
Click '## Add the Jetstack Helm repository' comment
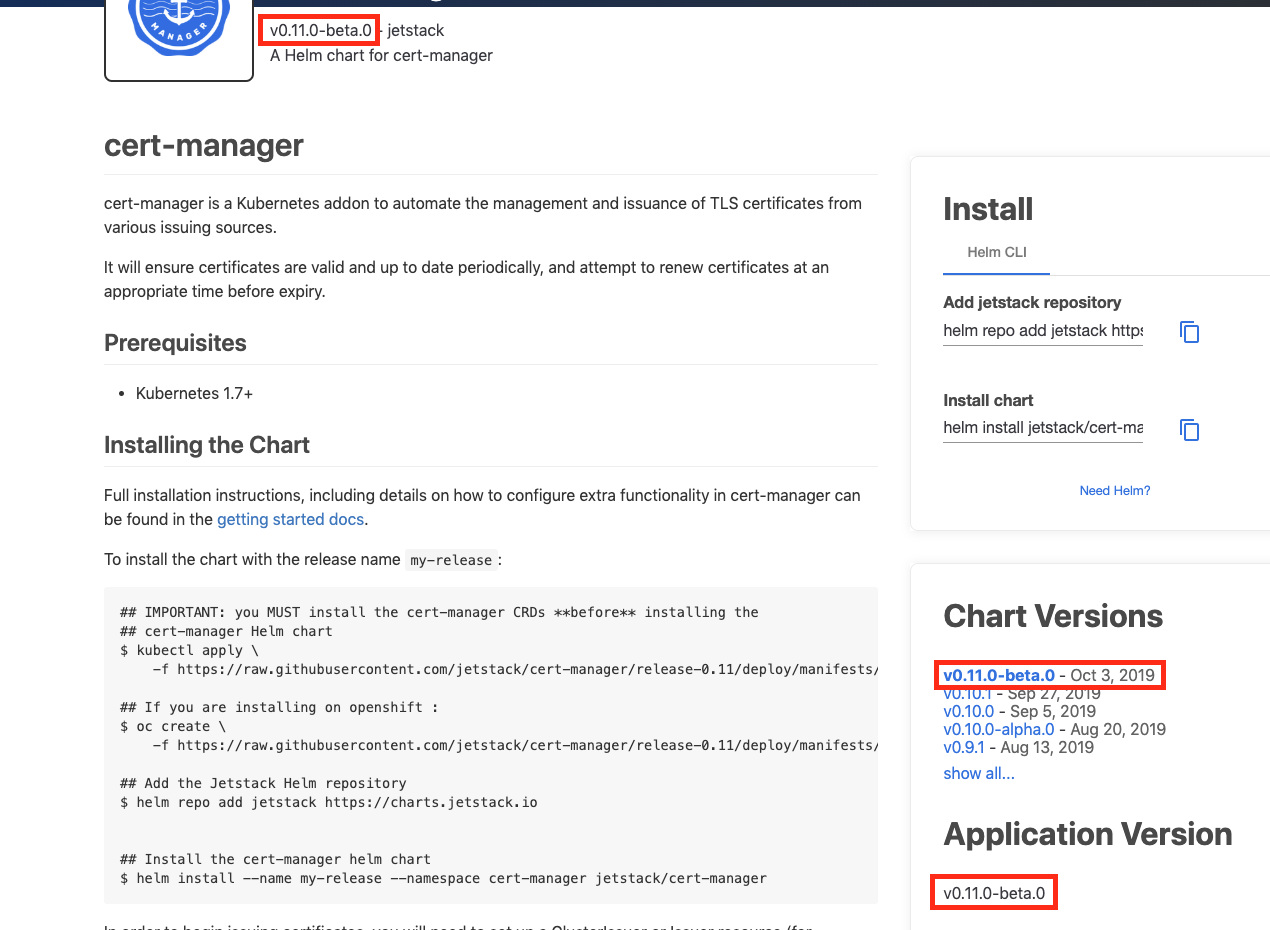coord(263,783)
